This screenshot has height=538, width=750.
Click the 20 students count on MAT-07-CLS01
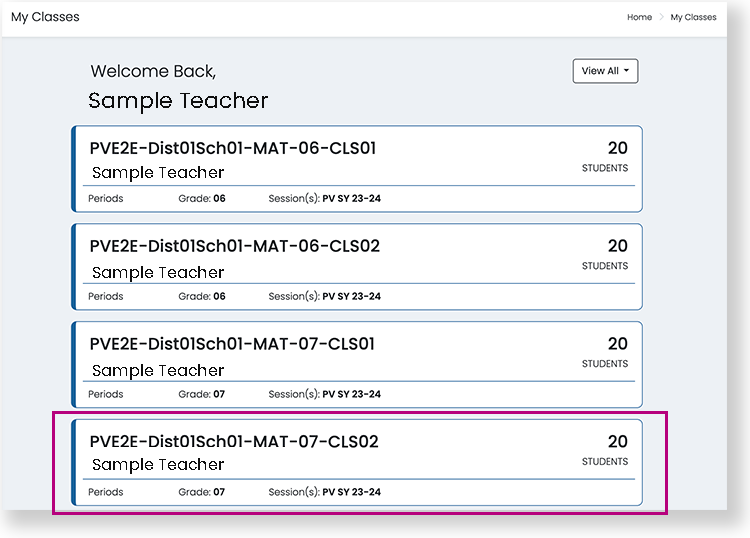pos(617,344)
